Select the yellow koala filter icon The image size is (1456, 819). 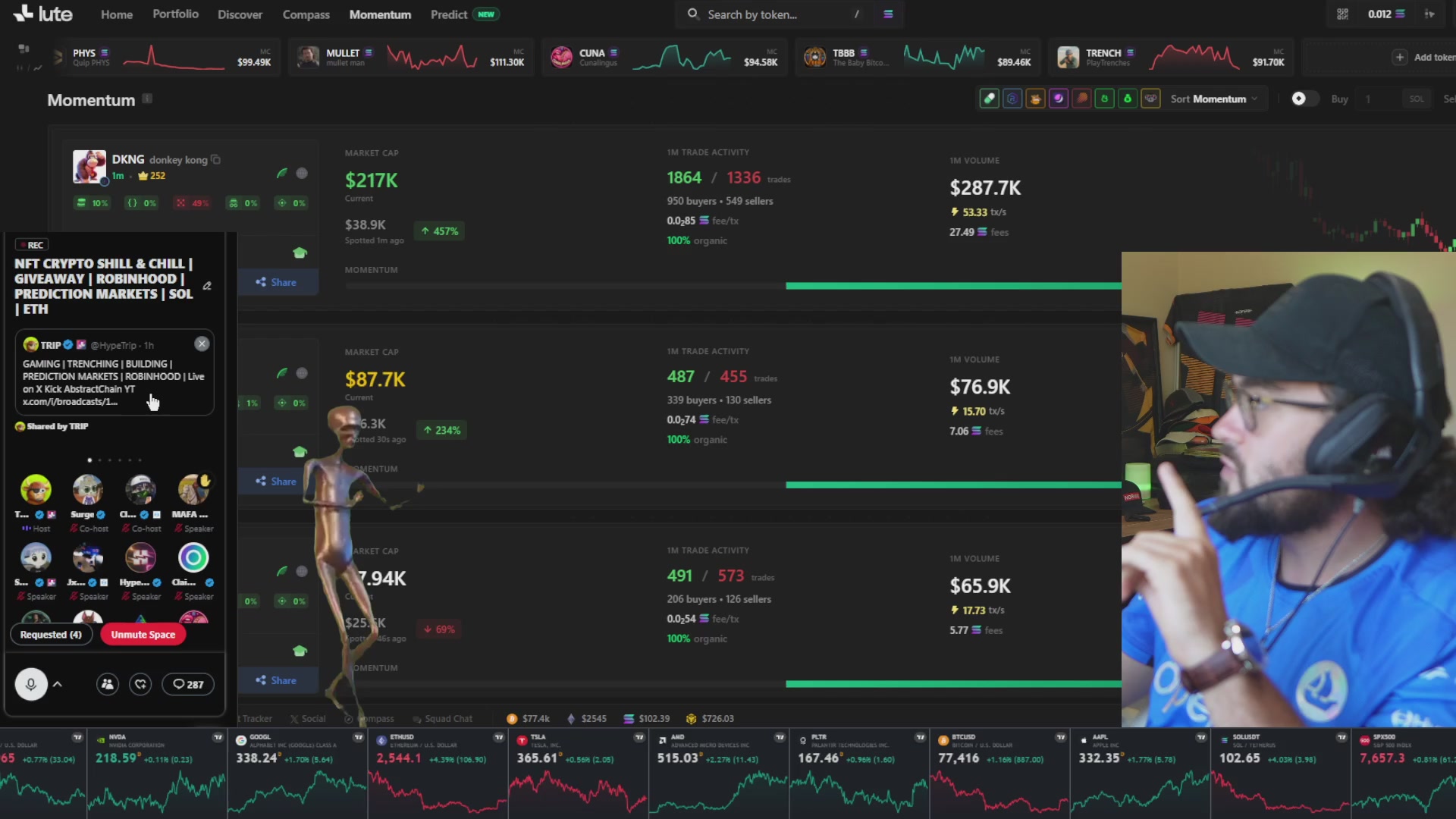coord(1151,99)
